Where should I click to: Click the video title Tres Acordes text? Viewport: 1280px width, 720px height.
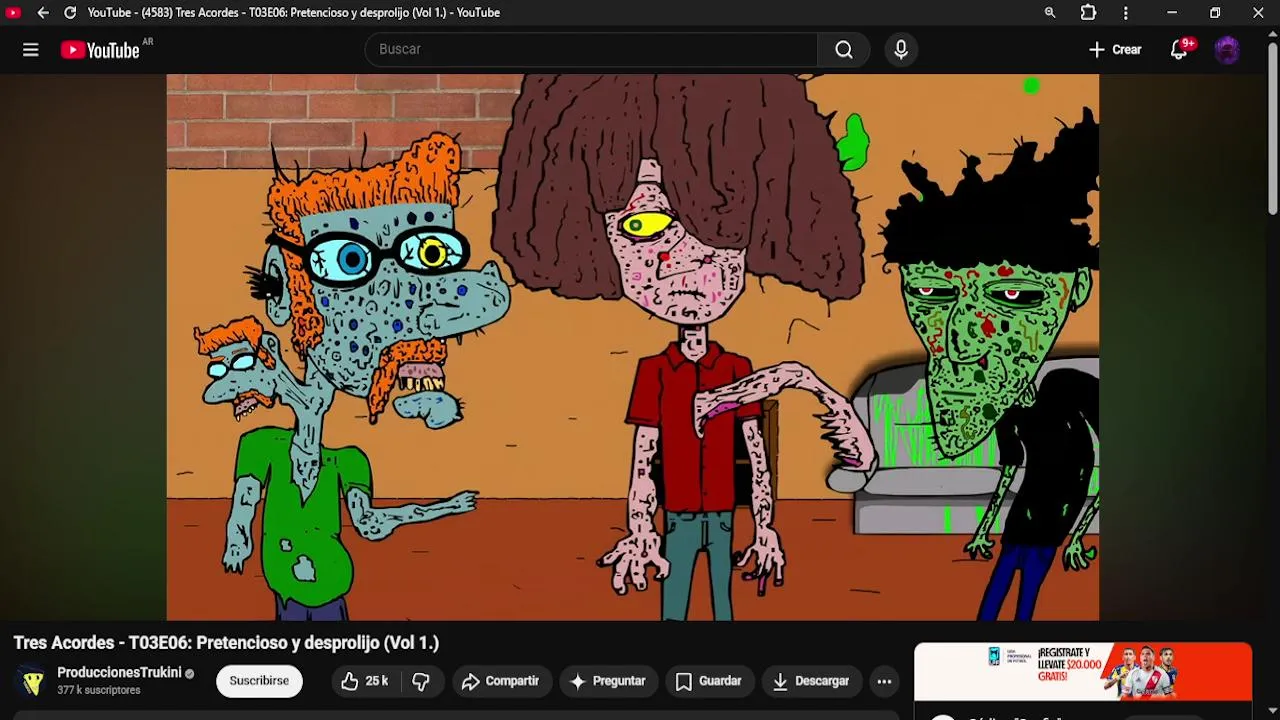point(226,643)
